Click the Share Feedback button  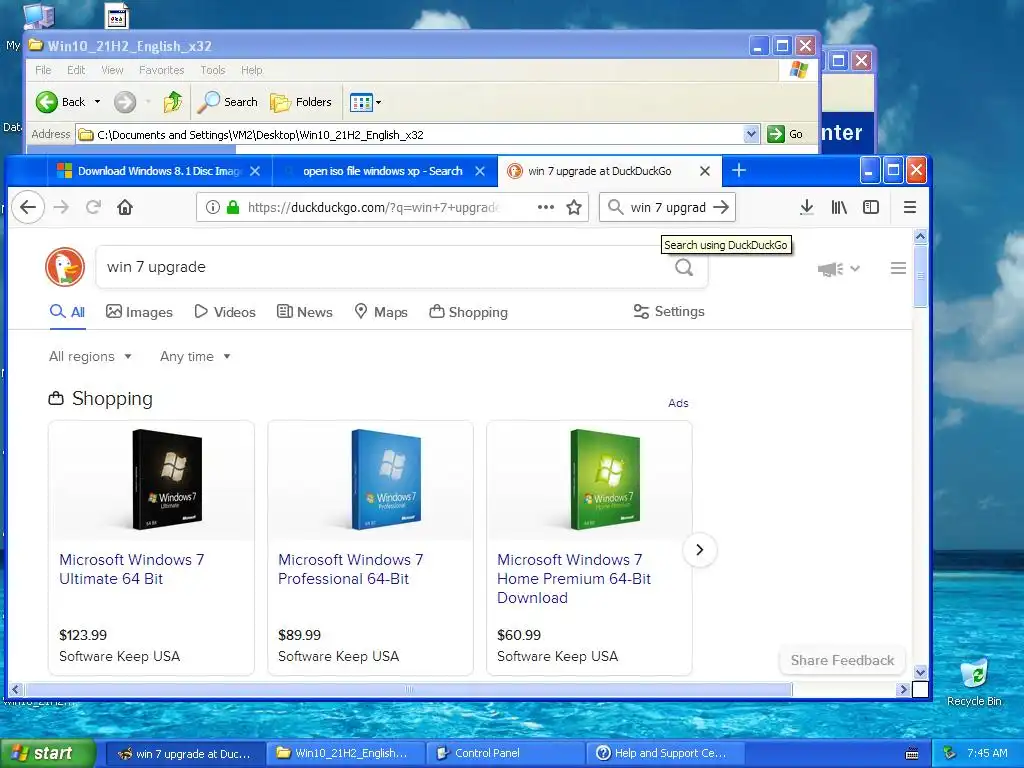842,660
